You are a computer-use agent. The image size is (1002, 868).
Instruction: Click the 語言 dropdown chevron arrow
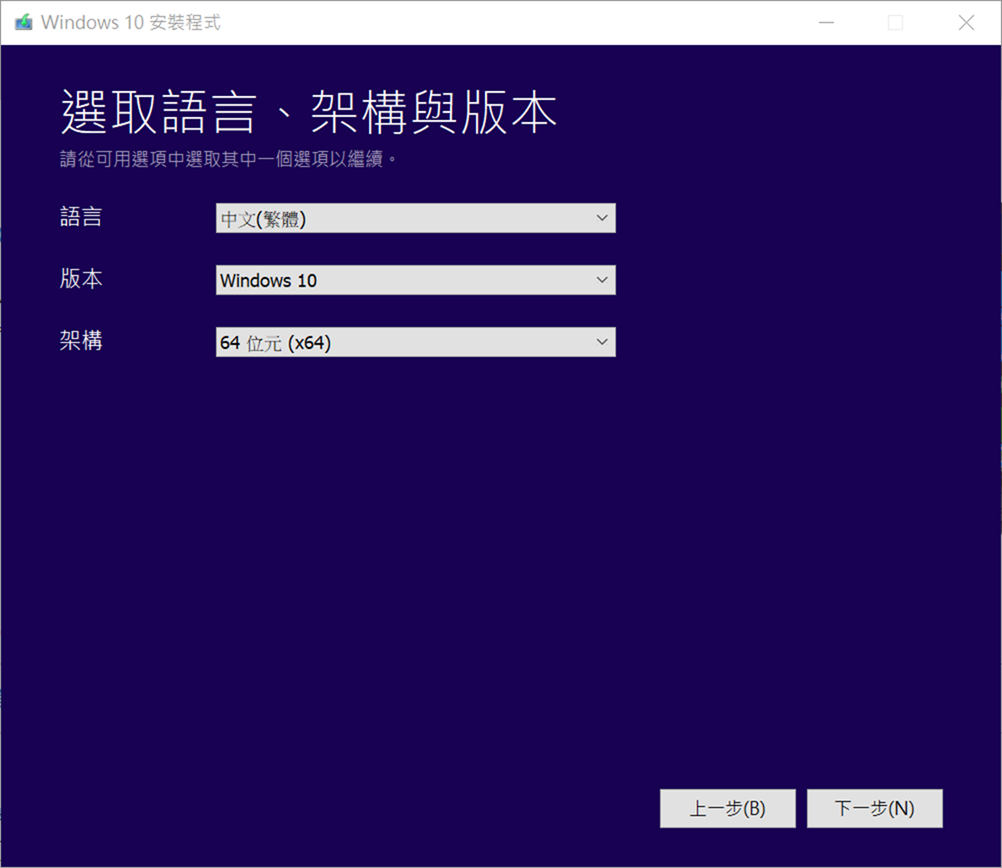click(602, 218)
